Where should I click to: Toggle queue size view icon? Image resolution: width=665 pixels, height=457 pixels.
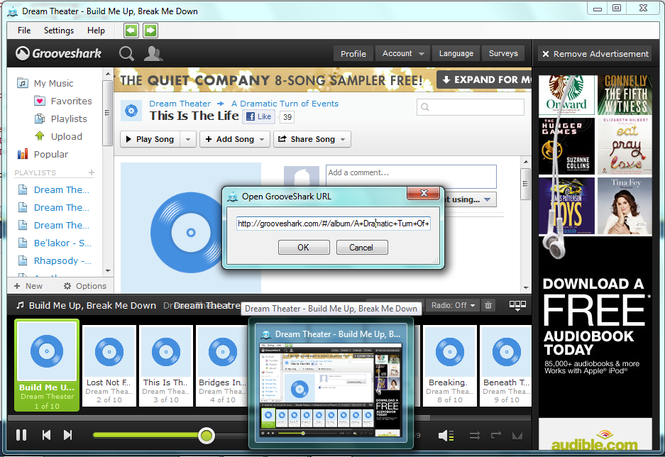517,306
